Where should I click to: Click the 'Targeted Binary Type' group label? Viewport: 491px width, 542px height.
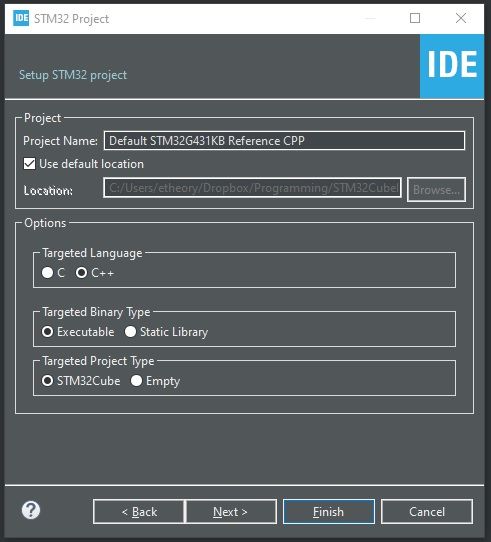[x=96, y=312]
